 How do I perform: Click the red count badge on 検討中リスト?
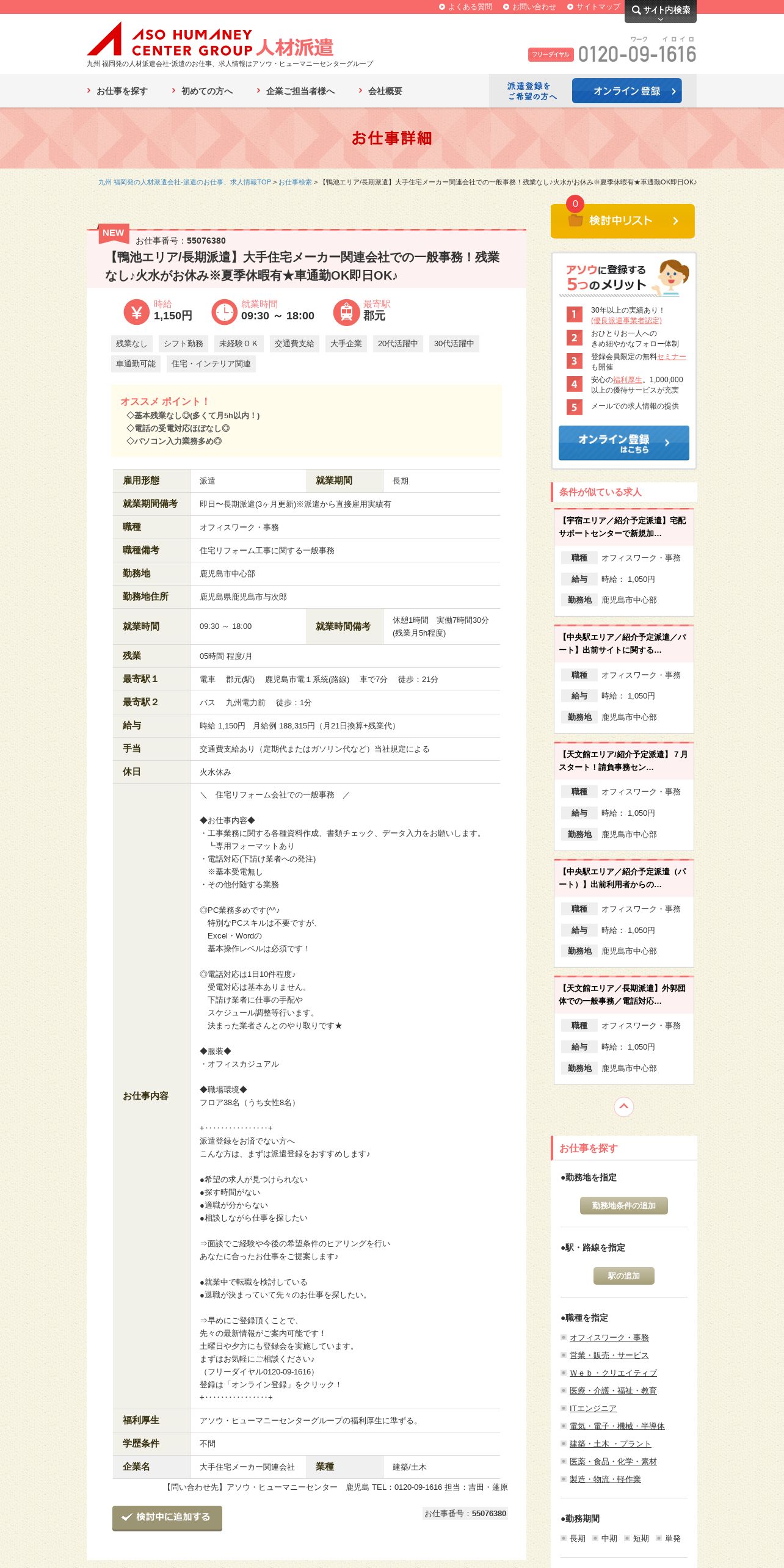pos(575,204)
